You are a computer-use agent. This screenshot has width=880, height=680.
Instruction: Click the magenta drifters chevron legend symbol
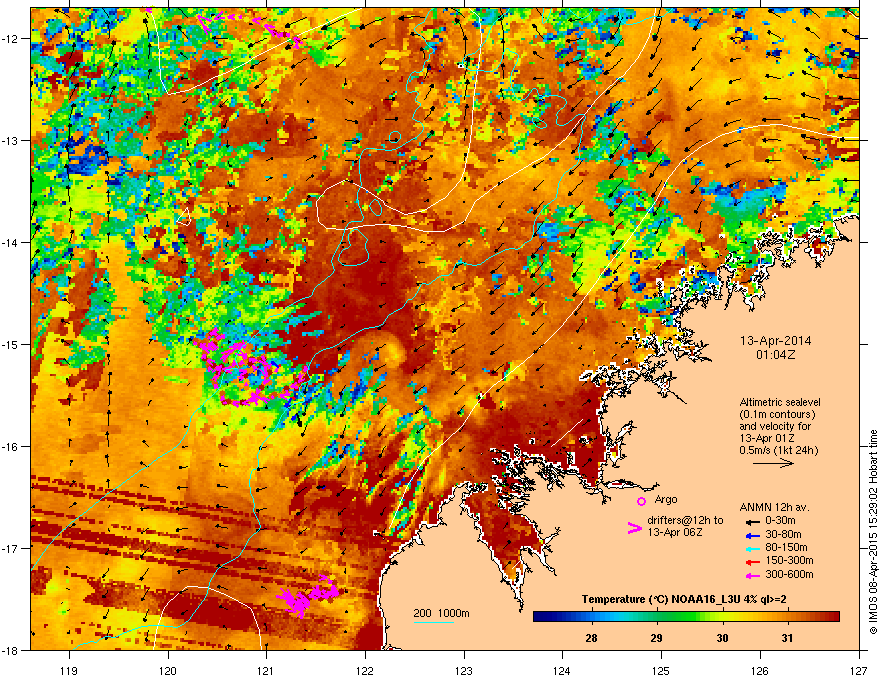coord(634,528)
